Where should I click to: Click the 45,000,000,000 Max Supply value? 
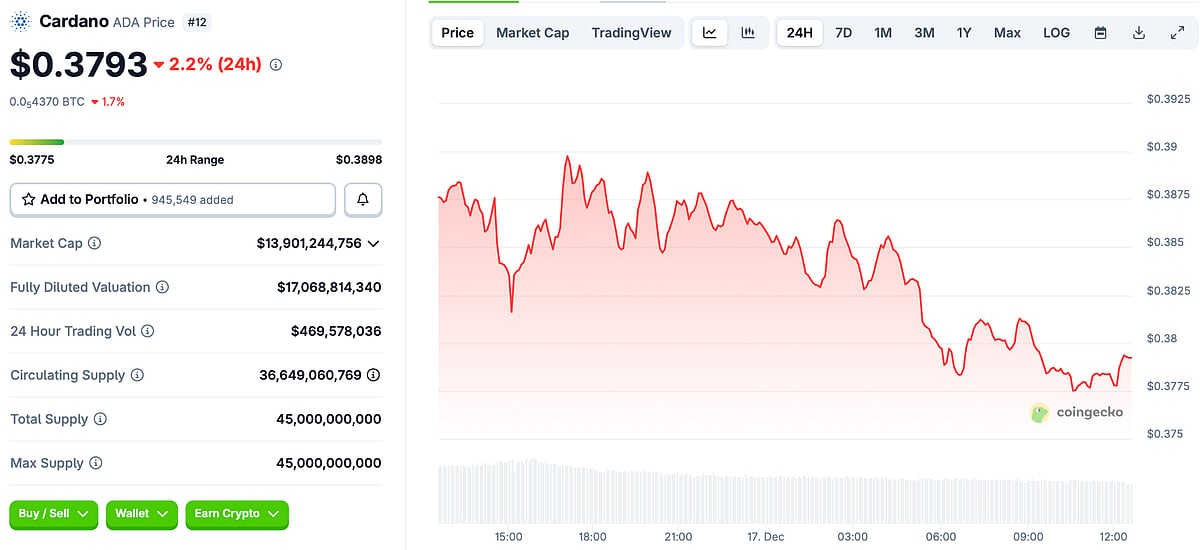coord(329,463)
